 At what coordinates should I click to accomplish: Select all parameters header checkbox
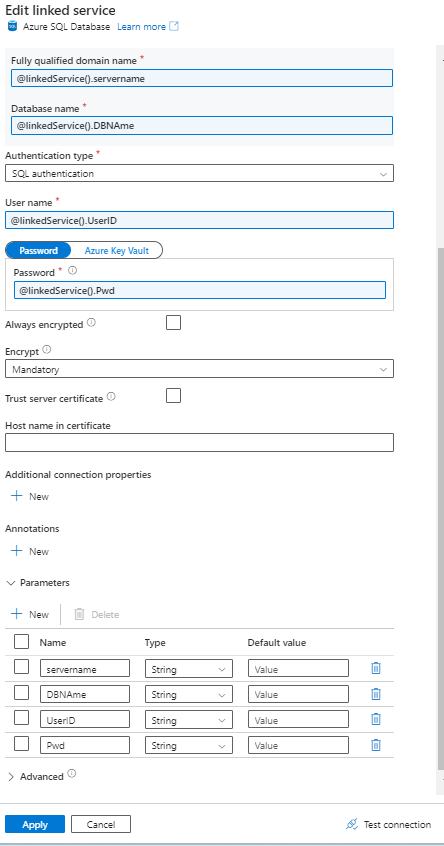point(22,642)
